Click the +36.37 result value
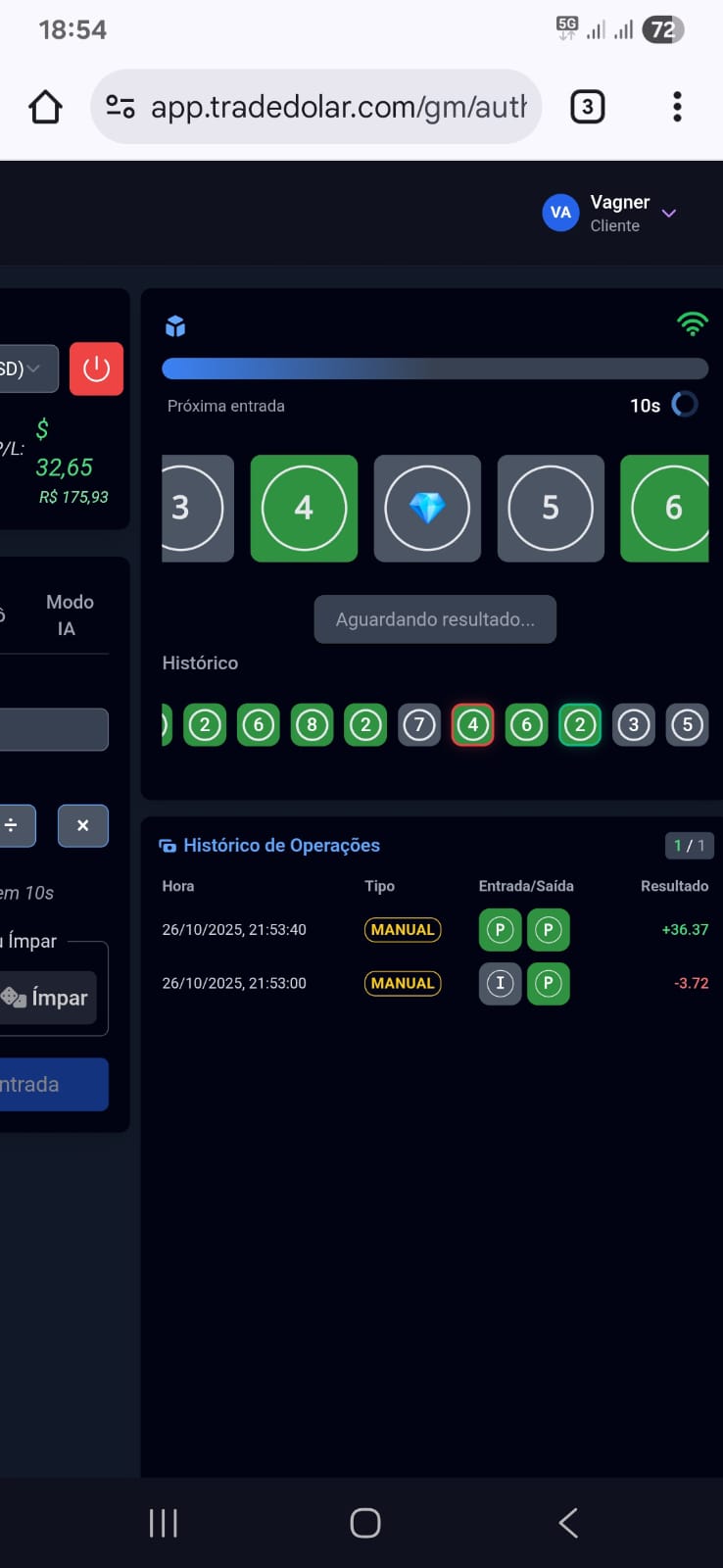Screen dimensions: 723x1568 pyautogui.click(x=685, y=930)
